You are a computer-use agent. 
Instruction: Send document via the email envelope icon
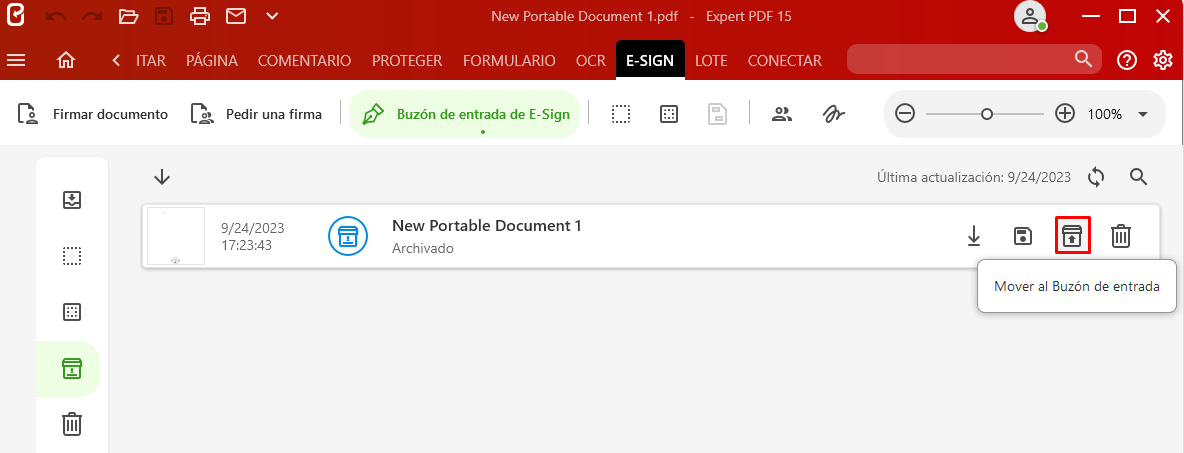point(236,16)
